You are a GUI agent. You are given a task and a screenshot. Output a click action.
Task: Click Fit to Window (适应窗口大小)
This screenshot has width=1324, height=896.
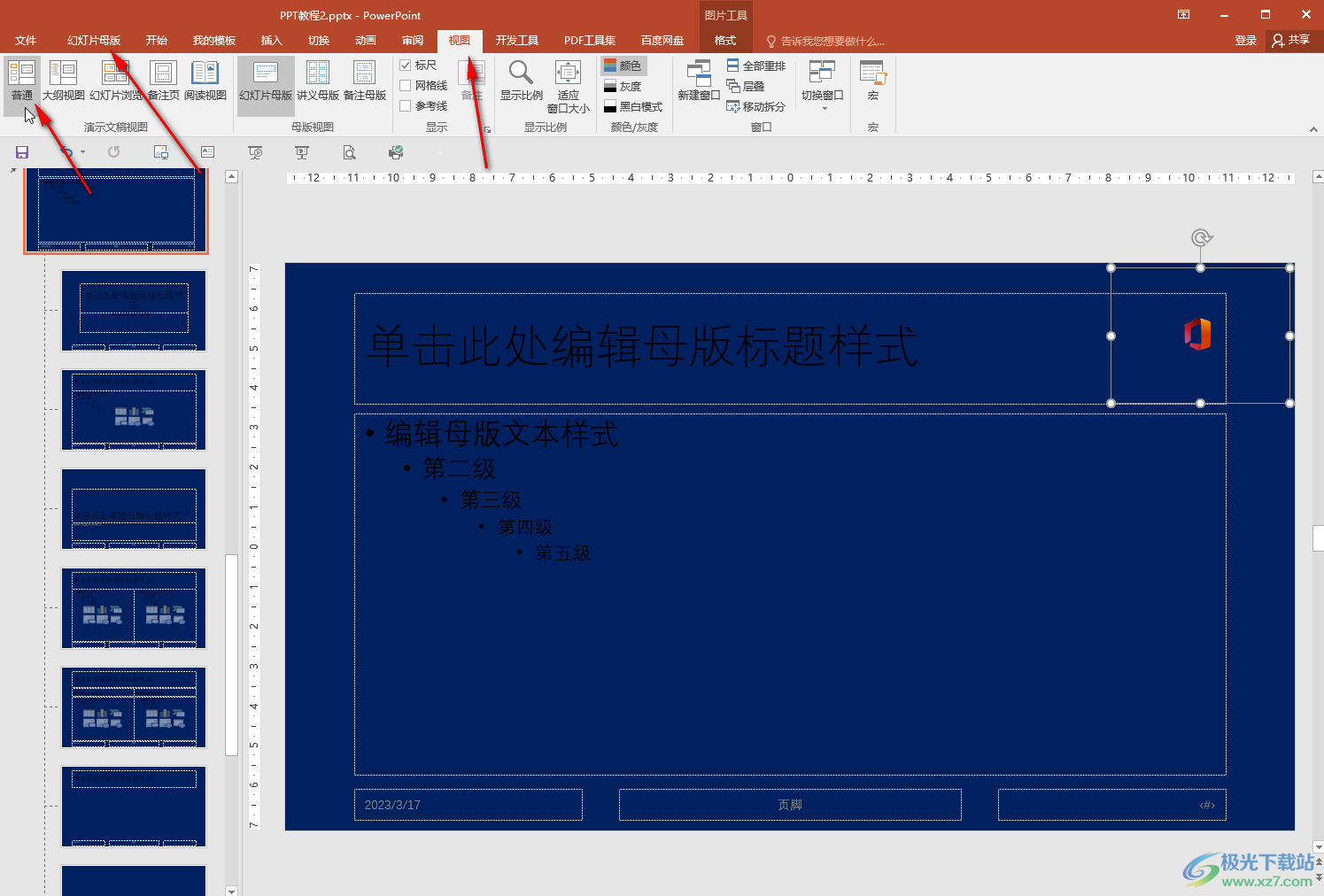[x=568, y=87]
